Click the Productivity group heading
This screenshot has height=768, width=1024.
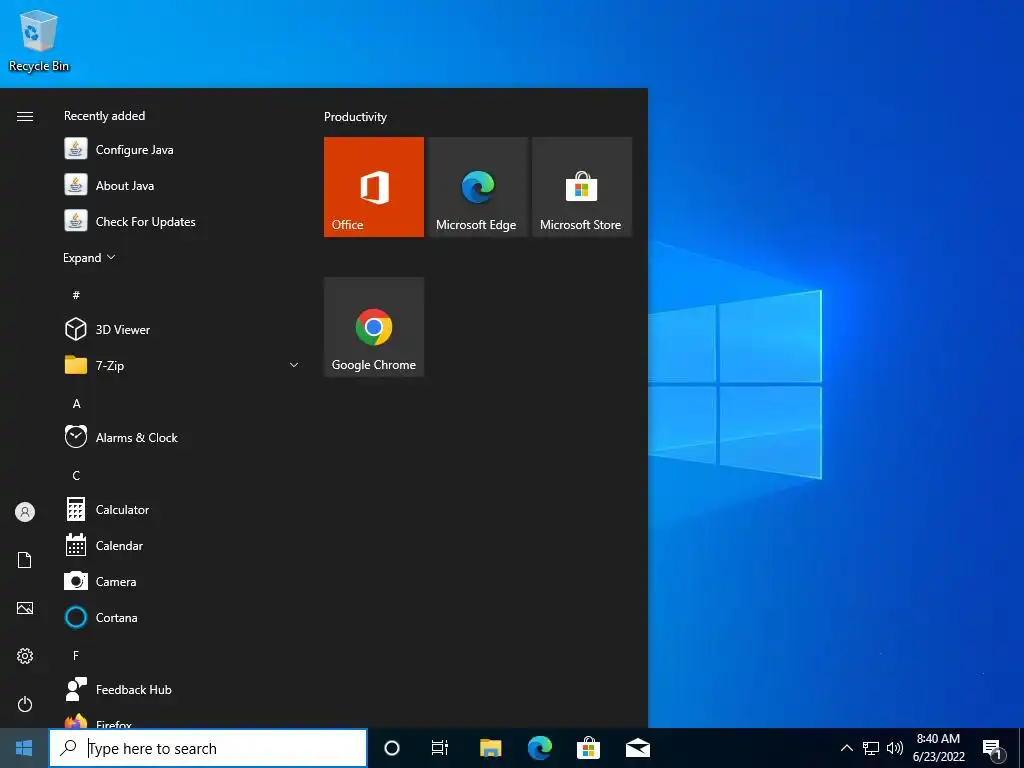[355, 117]
